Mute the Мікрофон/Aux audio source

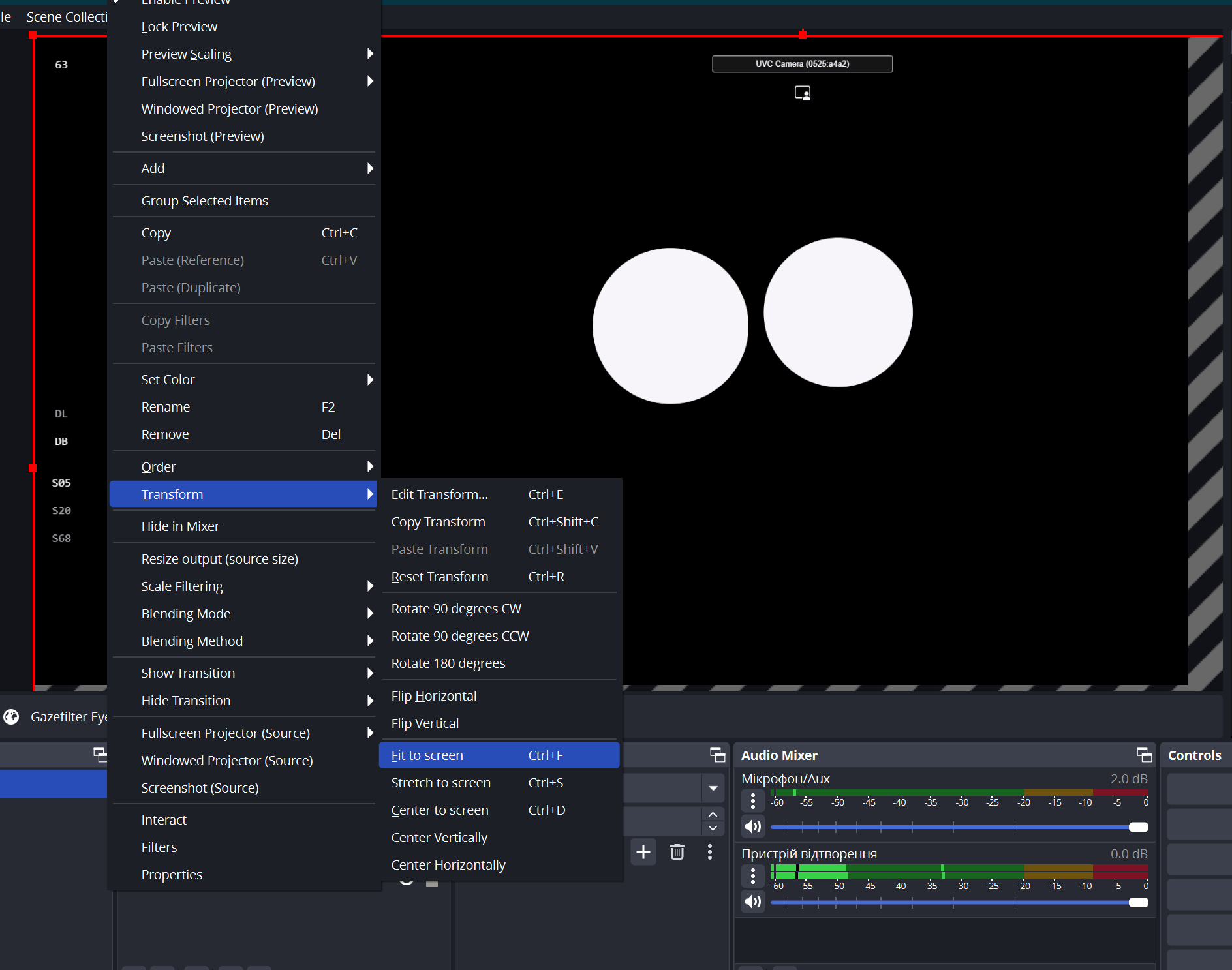752,826
